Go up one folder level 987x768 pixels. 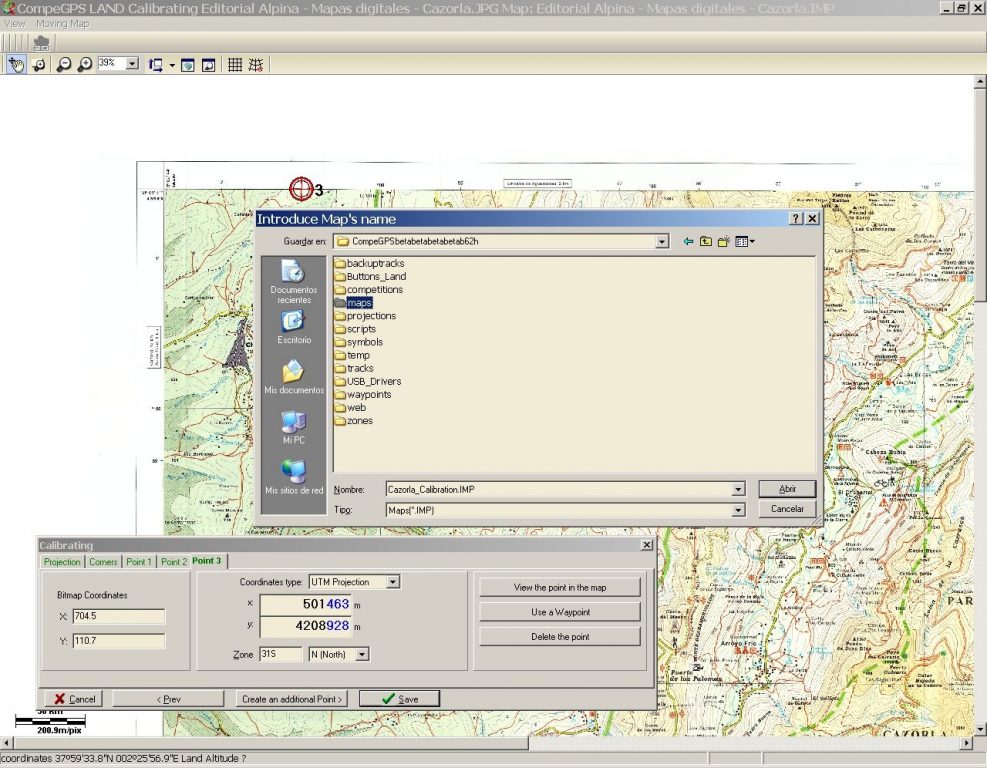[x=706, y=241]
